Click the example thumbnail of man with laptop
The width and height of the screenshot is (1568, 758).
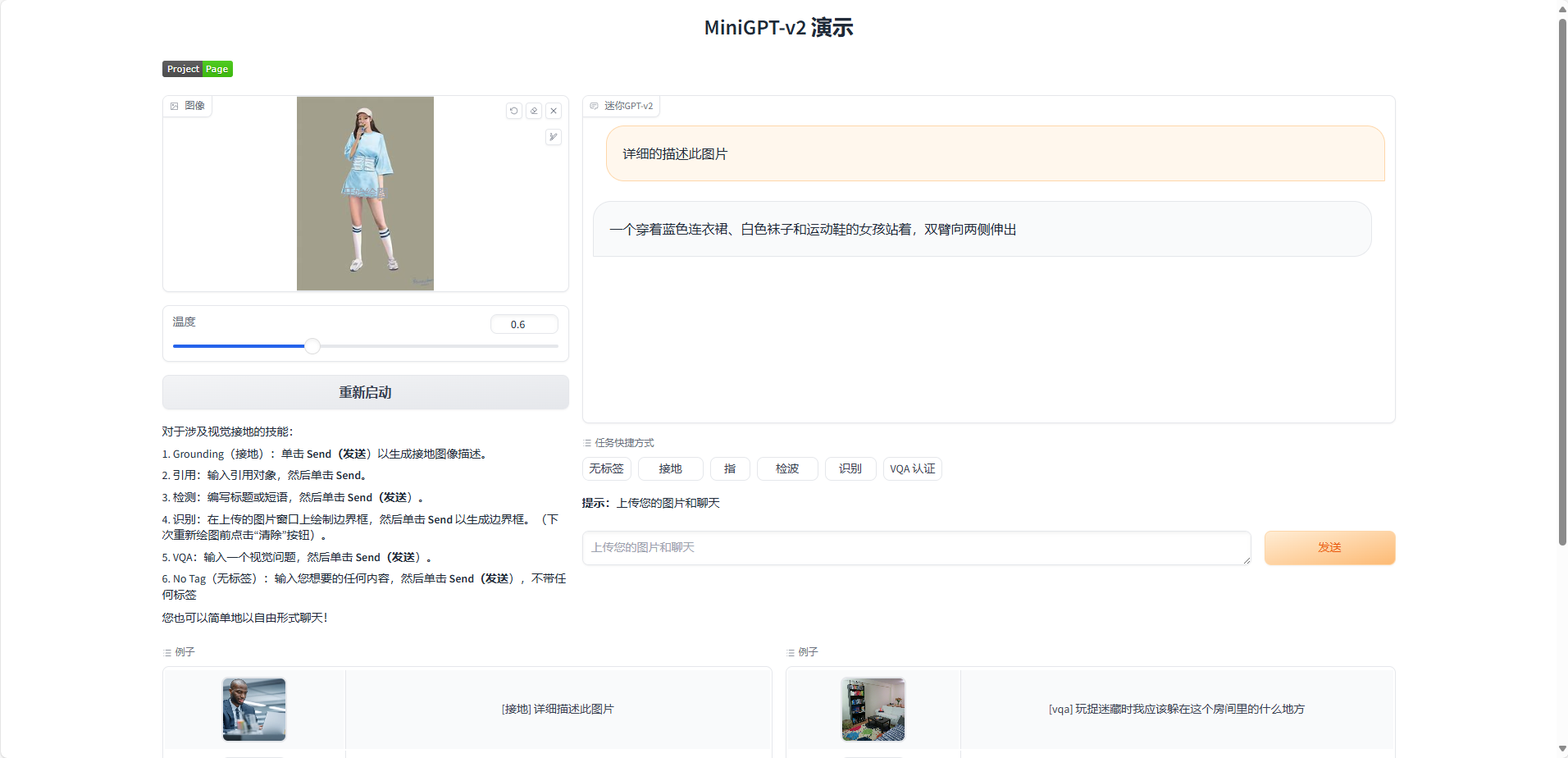(254, 710)
